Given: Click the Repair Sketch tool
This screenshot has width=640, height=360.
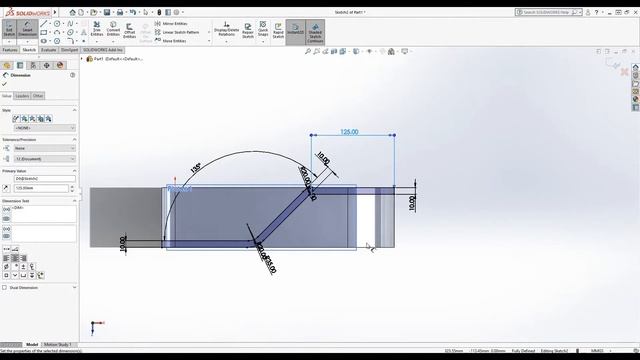Looking at the screenshot, I should 248,31.
